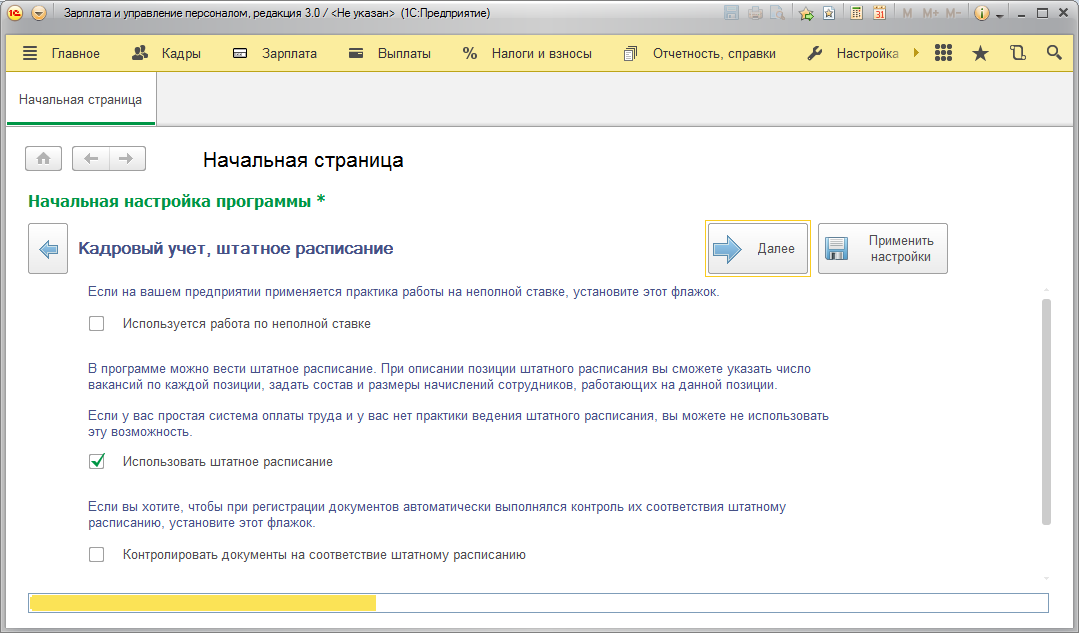
Task: Navigate back with the left arrow button
Action: point(91,159)
